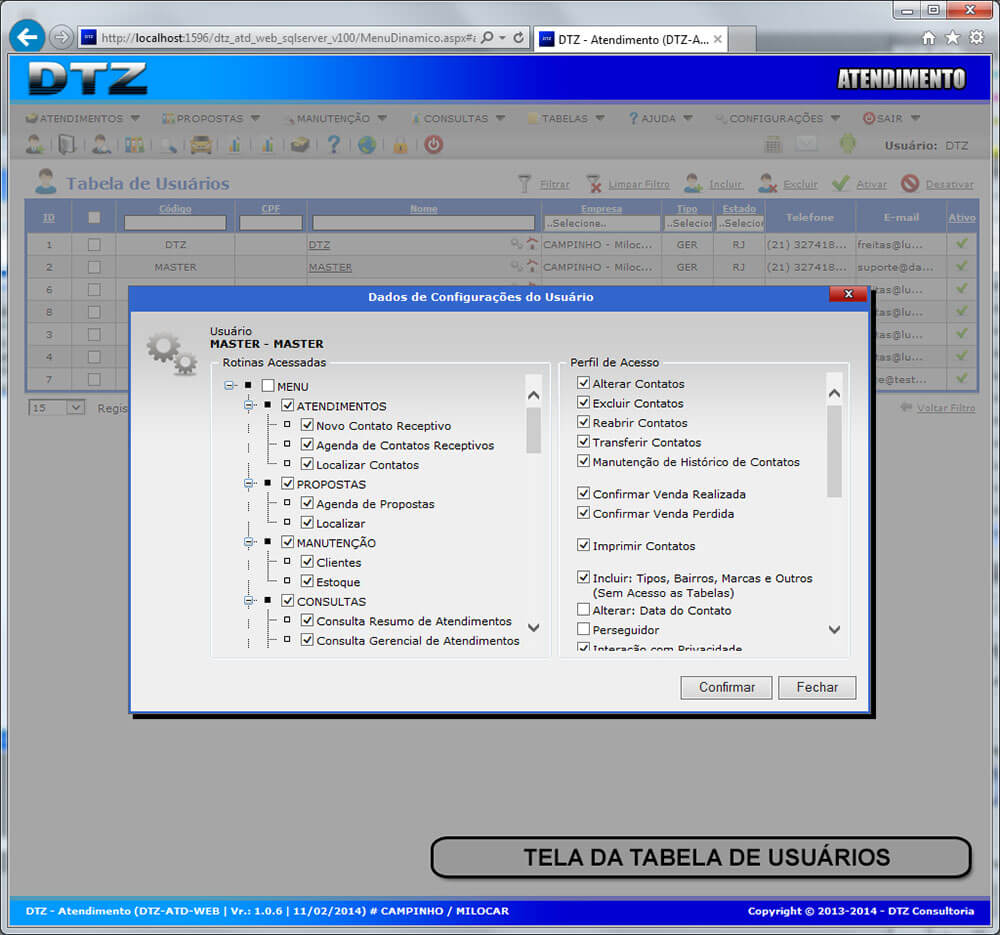Click the browser back arrow button
Viewport: 1000px width, 935px height.
(x=26, y=37)
